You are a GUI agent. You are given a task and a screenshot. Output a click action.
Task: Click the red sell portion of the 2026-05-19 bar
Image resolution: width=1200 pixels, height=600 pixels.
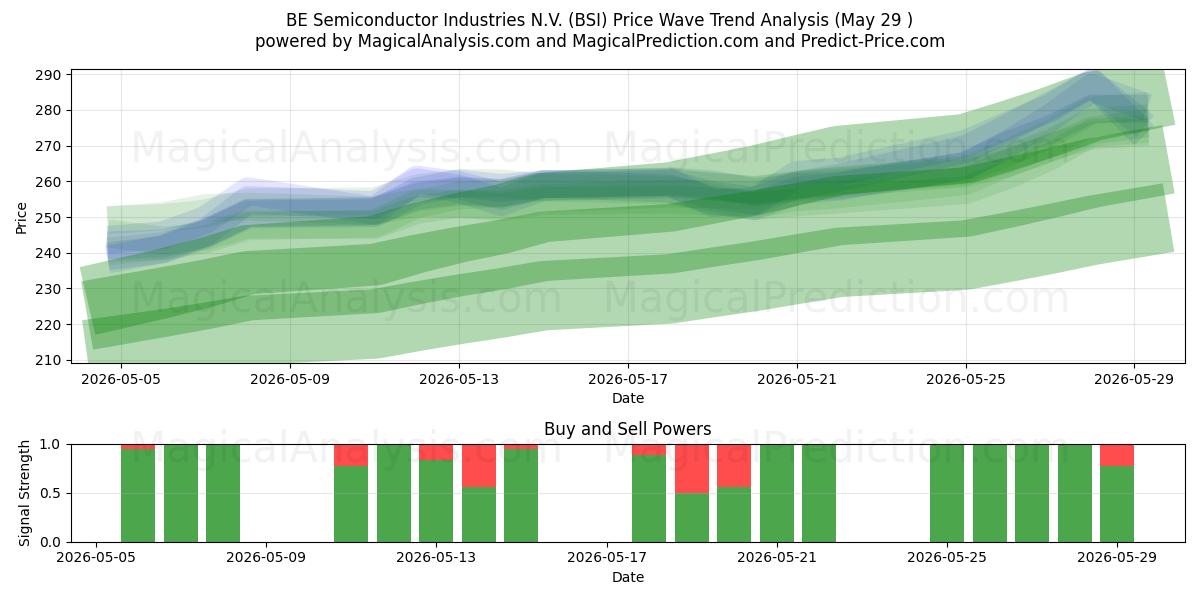pos(692,468)
